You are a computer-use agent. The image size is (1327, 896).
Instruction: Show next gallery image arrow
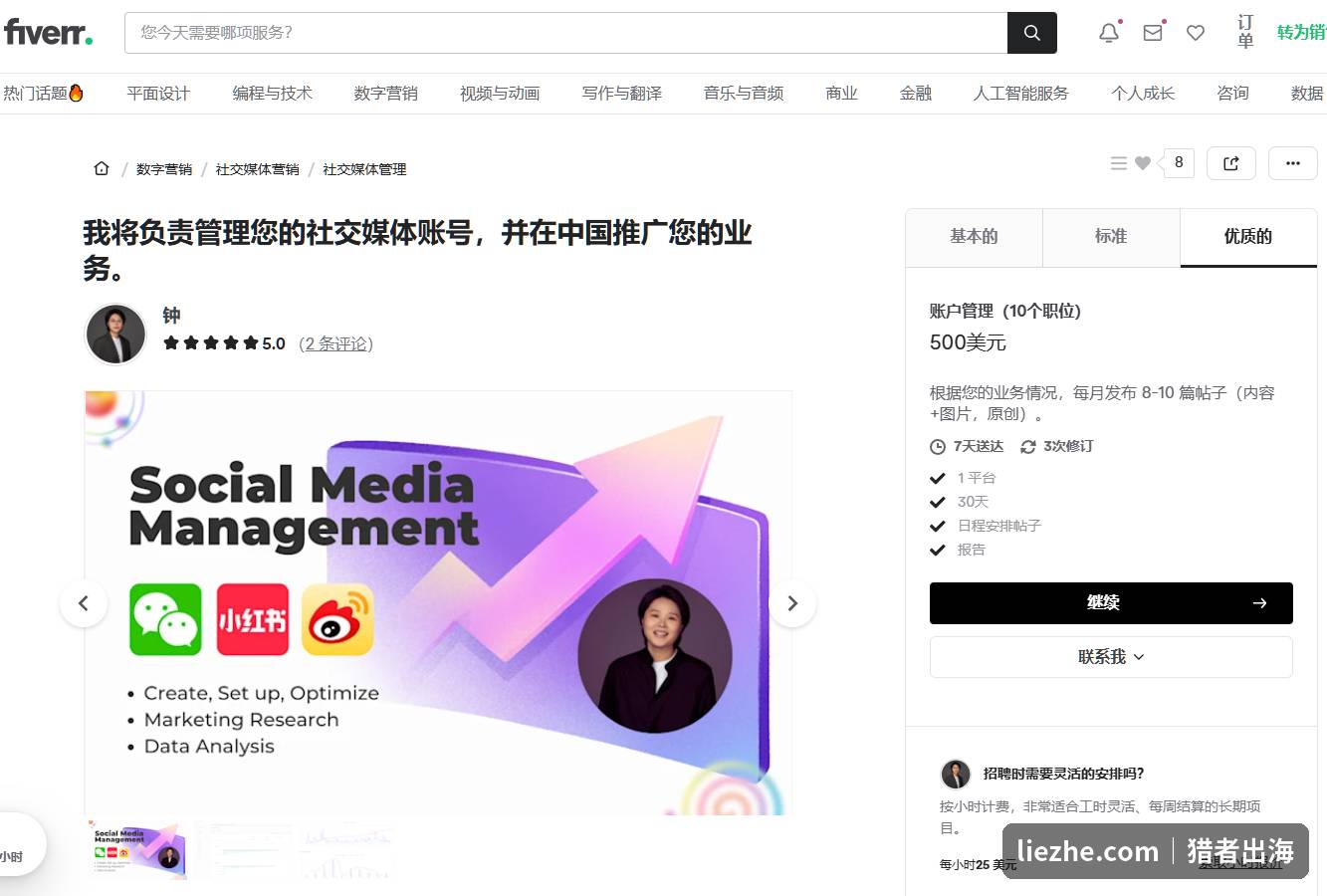tap(792, 603)
